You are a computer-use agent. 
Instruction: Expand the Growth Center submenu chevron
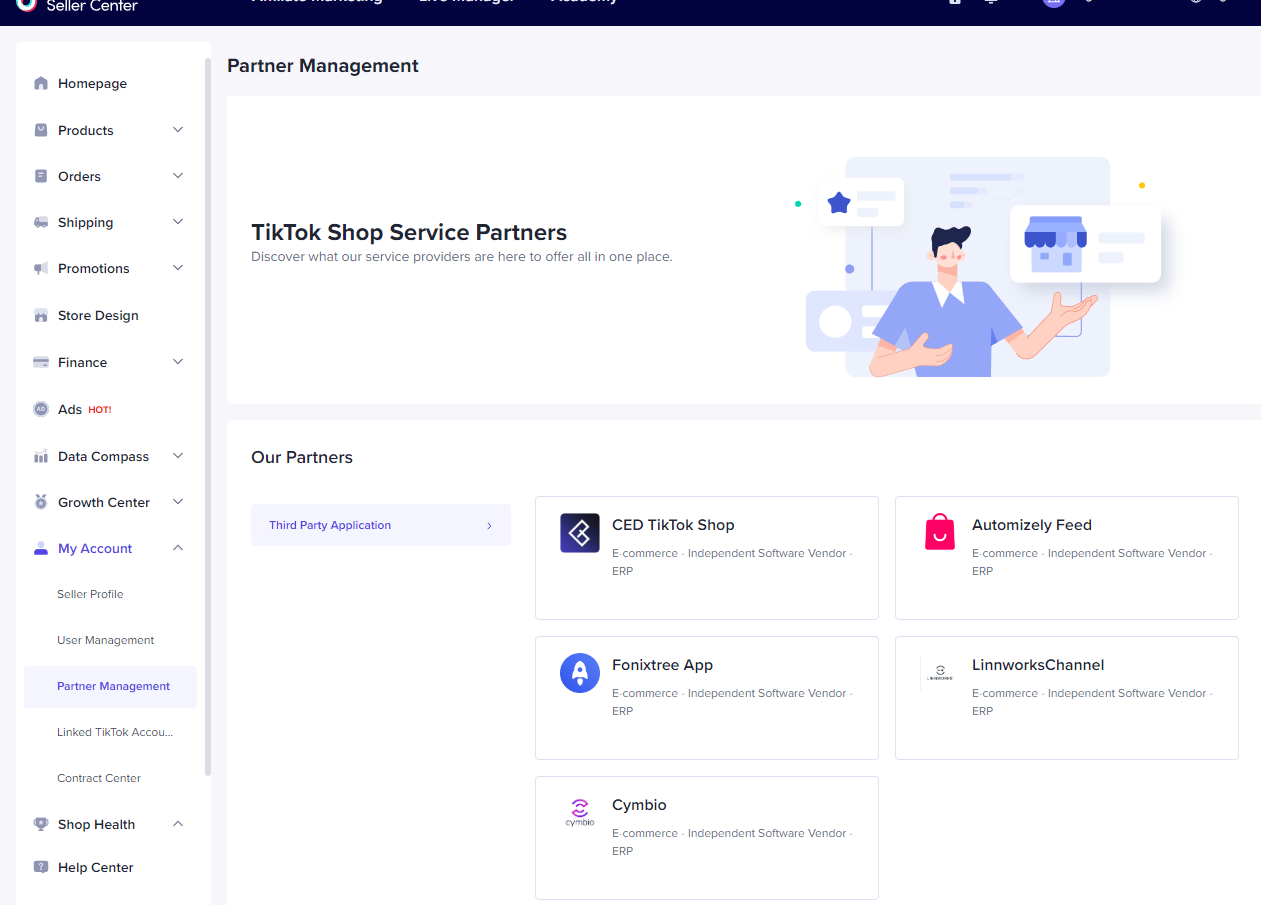click(x=178, y=502)
